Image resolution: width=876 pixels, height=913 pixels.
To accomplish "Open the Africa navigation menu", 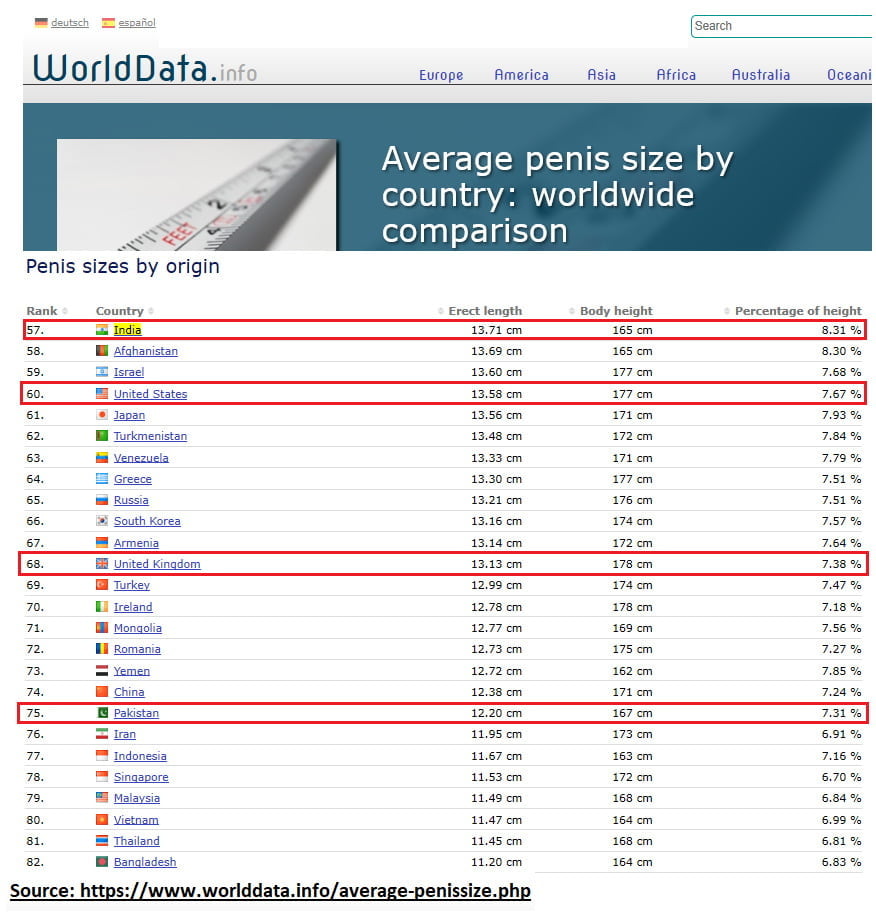I will pos(676,75).
